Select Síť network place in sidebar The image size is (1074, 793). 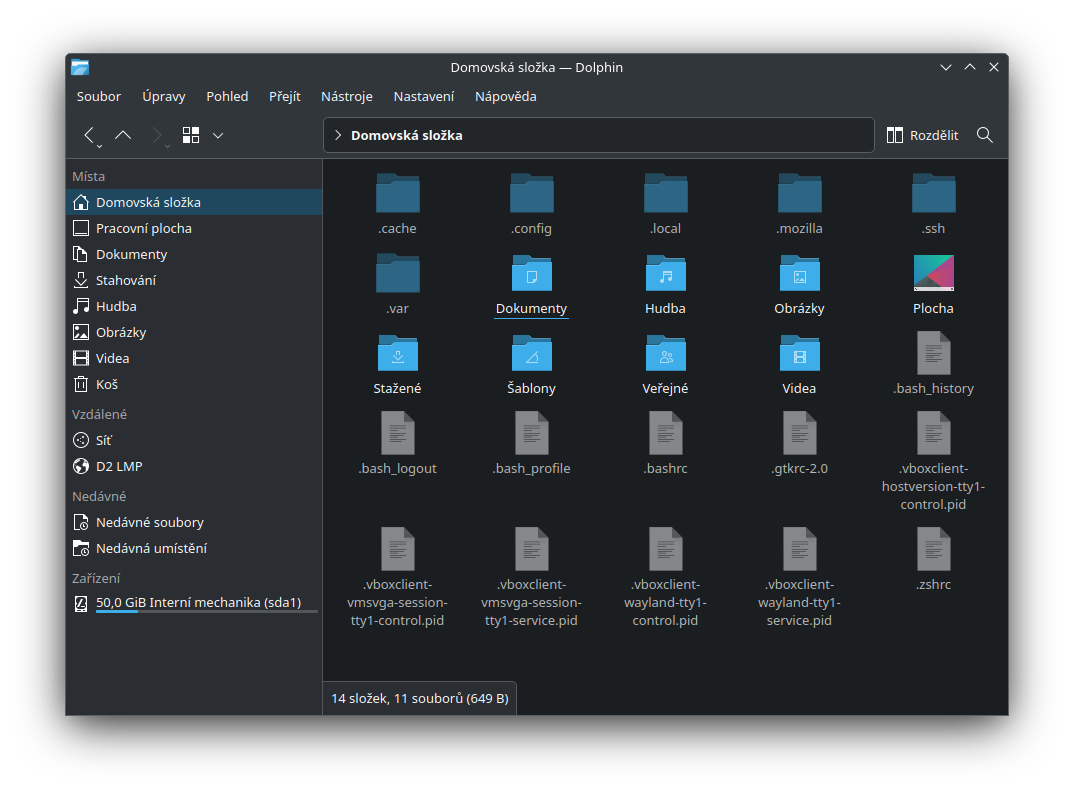104,440
